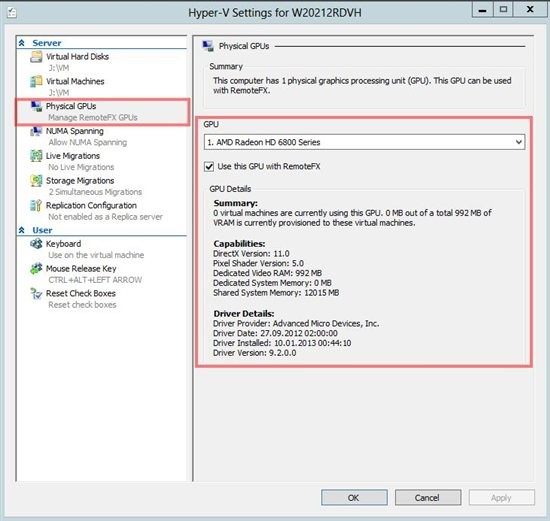This screenshot has height=521, width=550.
Task: Select Virtual Hard Disks setting
Action: click(x=78, y=56)
